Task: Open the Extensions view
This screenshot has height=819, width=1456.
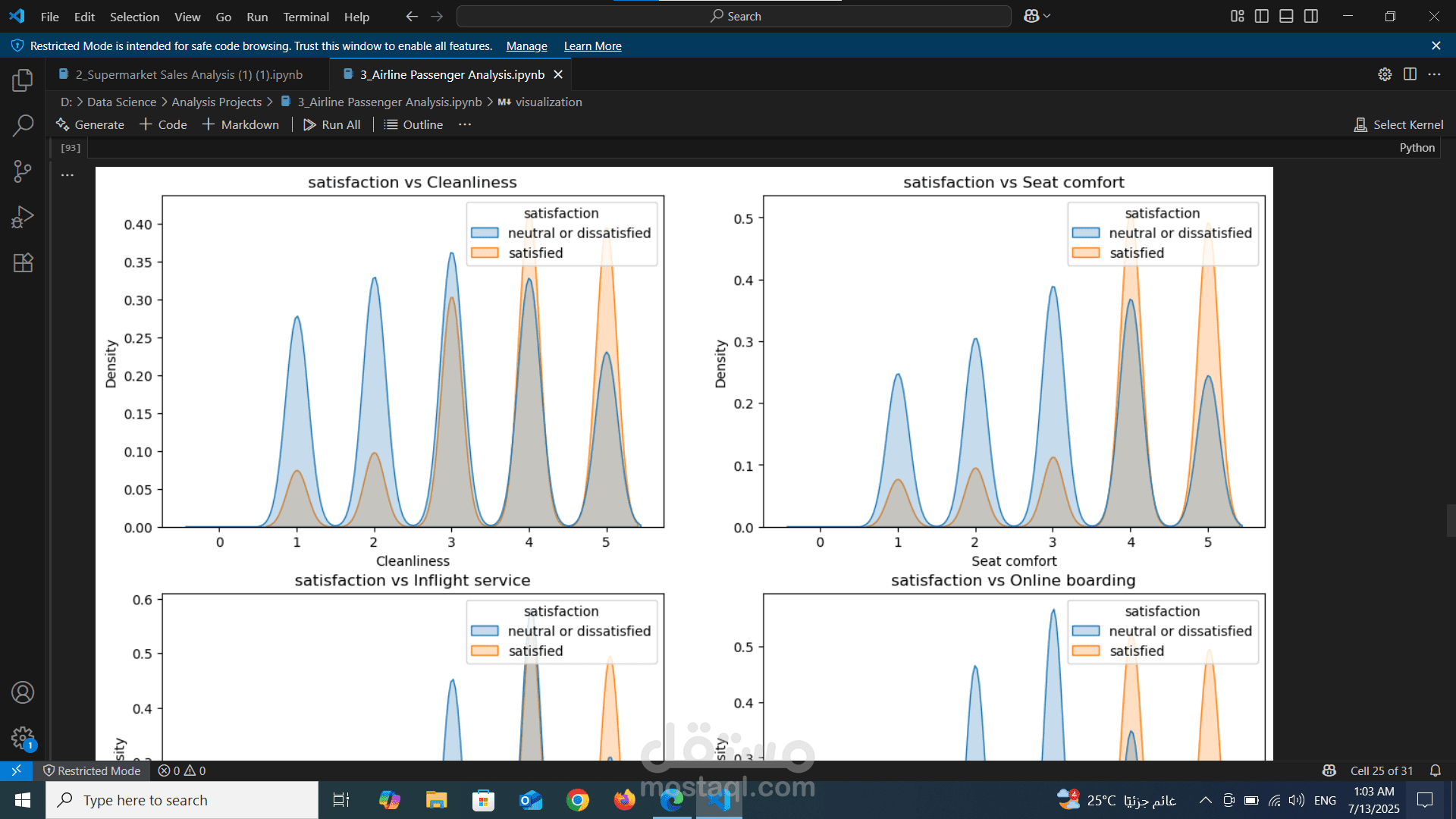Action: click(x=23, y=262)
